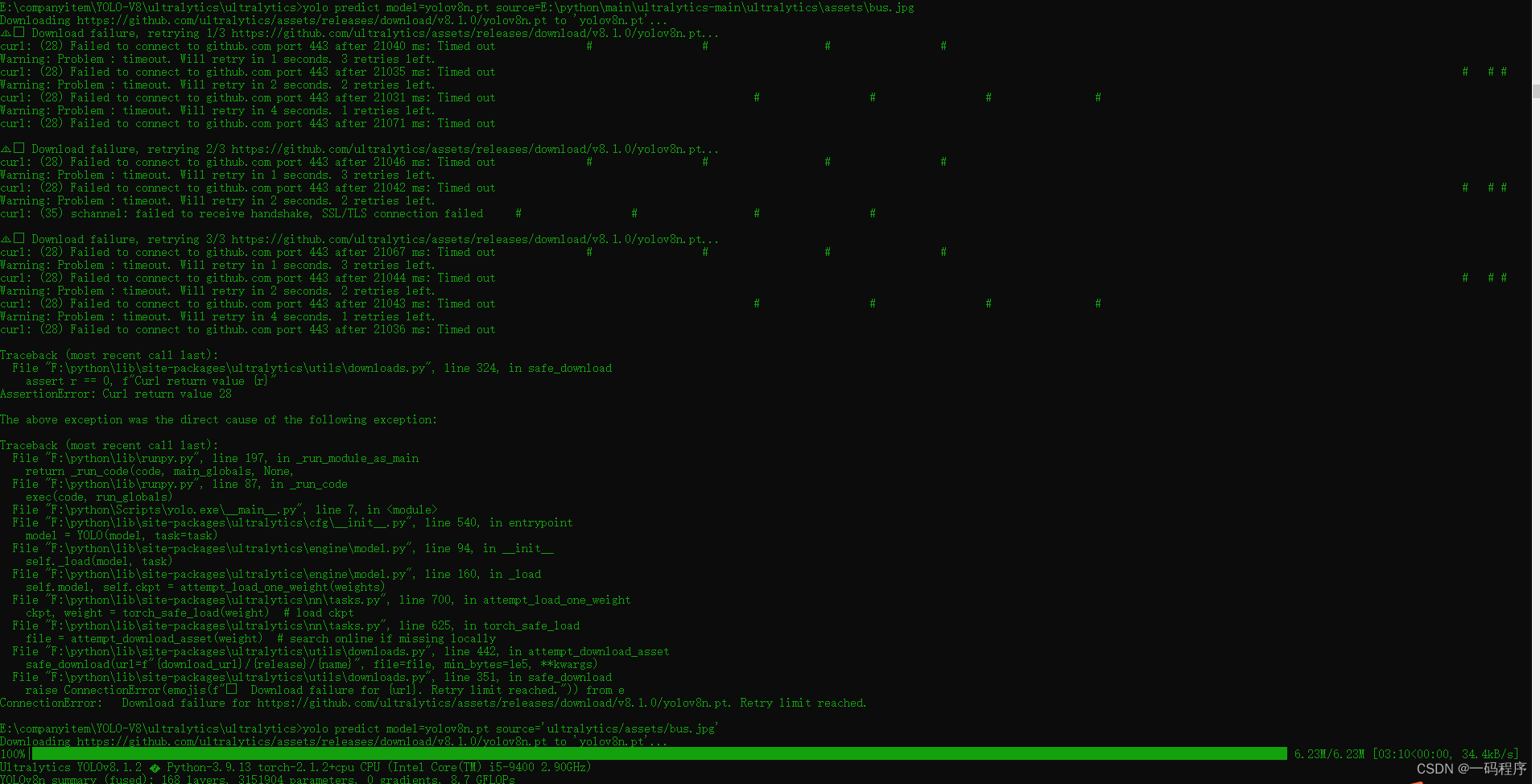Click the traceback line 'line 324, in safe_download'
This screenshot has width=1540, height=784.
tap(312, 368)
